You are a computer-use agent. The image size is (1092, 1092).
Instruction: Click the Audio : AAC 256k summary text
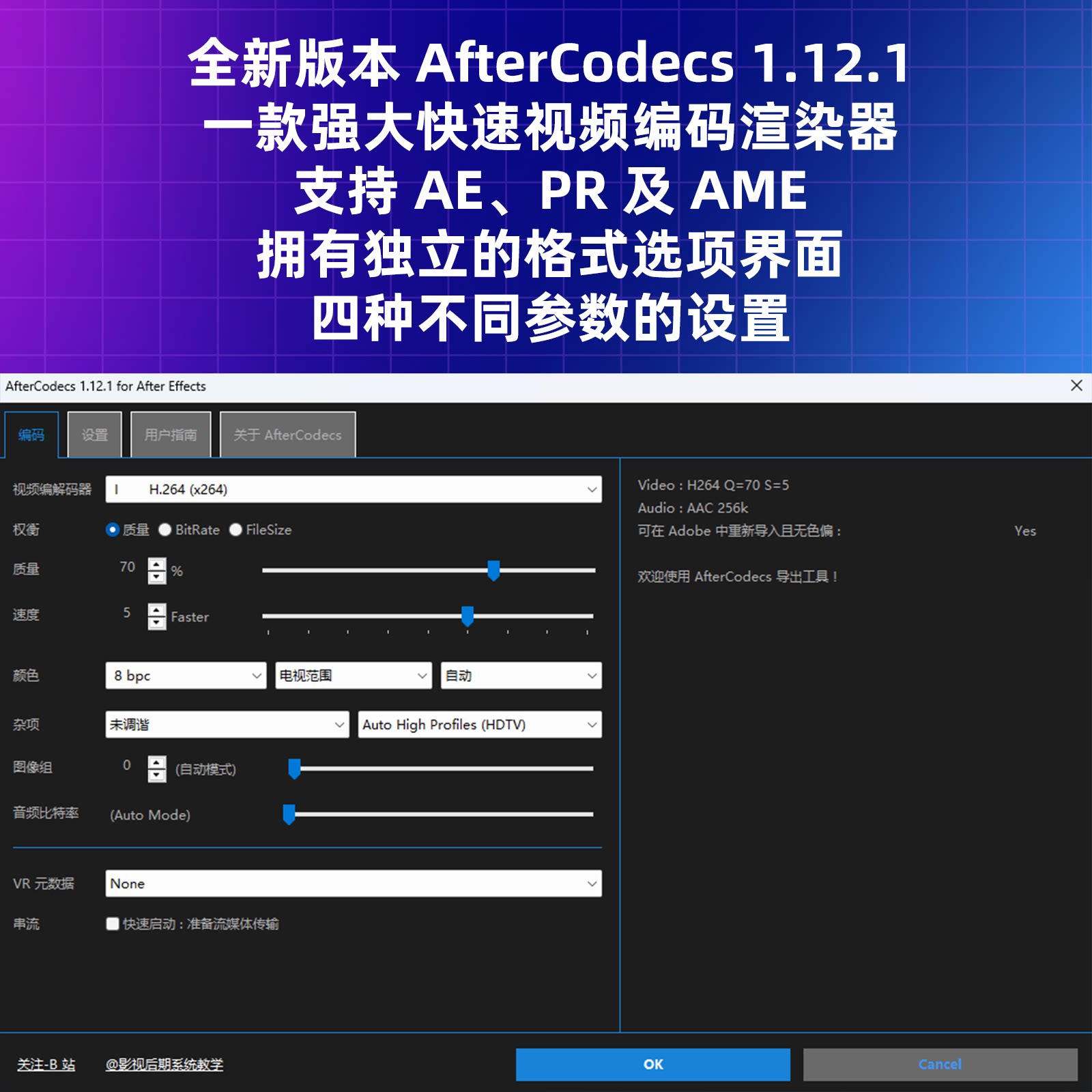point(693,508)
